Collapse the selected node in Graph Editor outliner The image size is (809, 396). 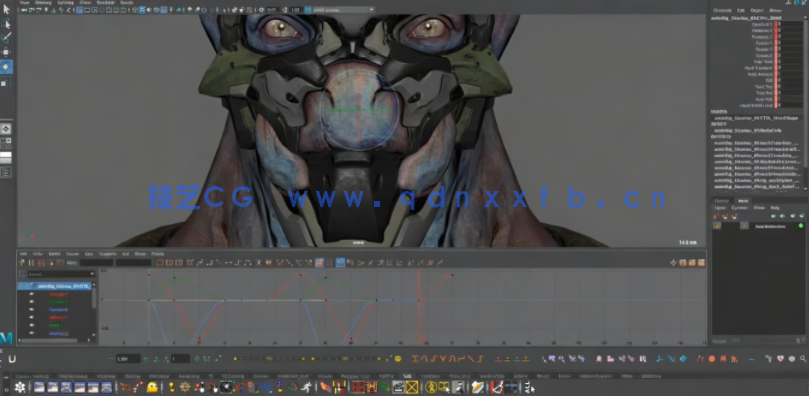32,286
